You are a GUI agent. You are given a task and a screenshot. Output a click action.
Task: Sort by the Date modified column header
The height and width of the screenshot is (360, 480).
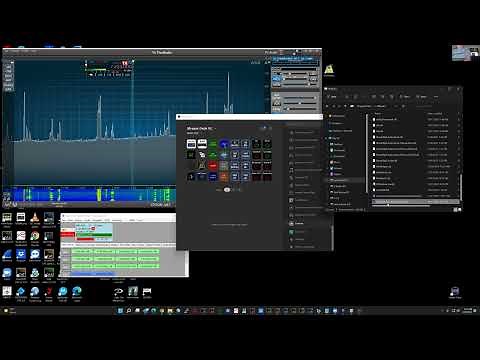coord(435,113)
